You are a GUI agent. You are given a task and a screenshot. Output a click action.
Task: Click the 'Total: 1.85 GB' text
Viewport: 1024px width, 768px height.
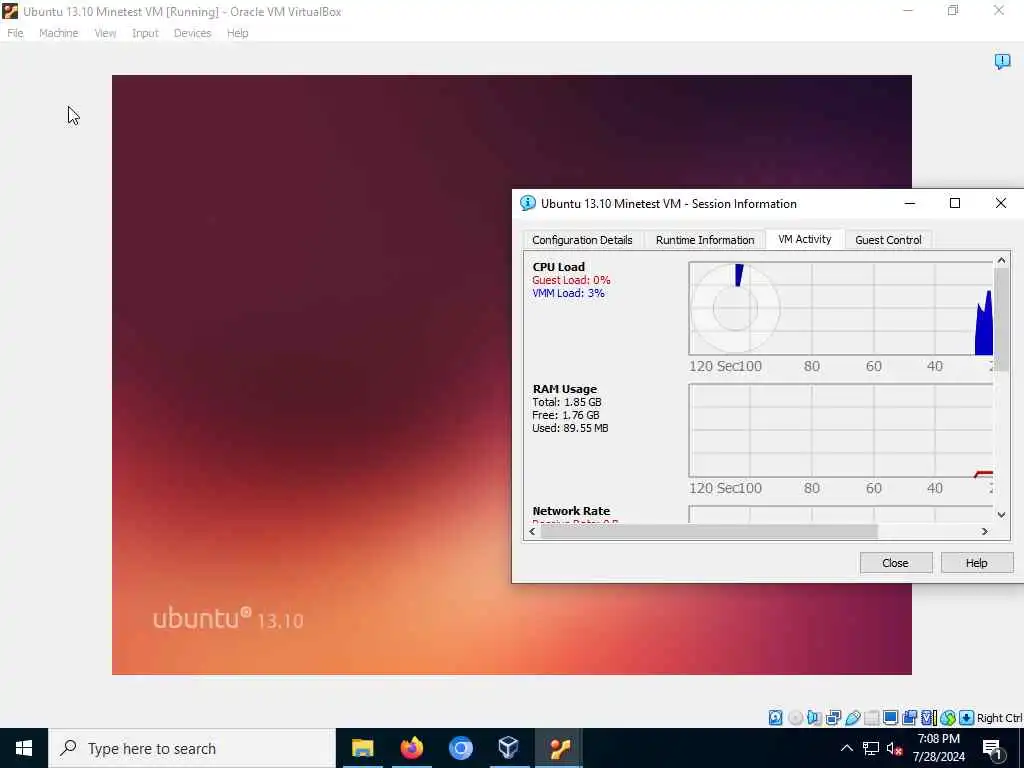(x=567, y=402)
